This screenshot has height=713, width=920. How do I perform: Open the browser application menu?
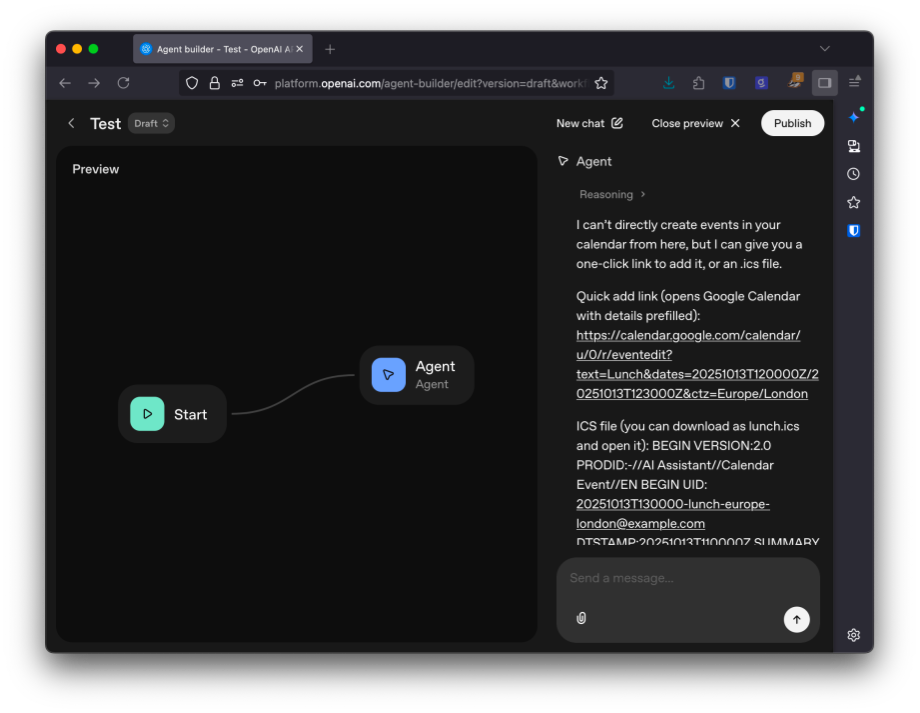(x=852, y=82)
